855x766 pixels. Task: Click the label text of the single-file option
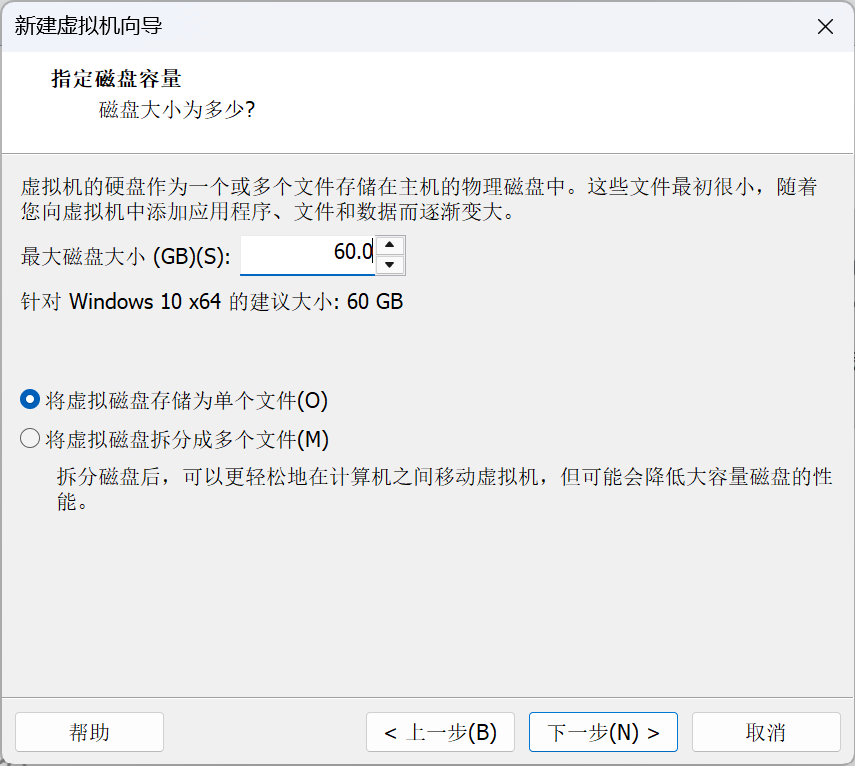pos(186,400)
